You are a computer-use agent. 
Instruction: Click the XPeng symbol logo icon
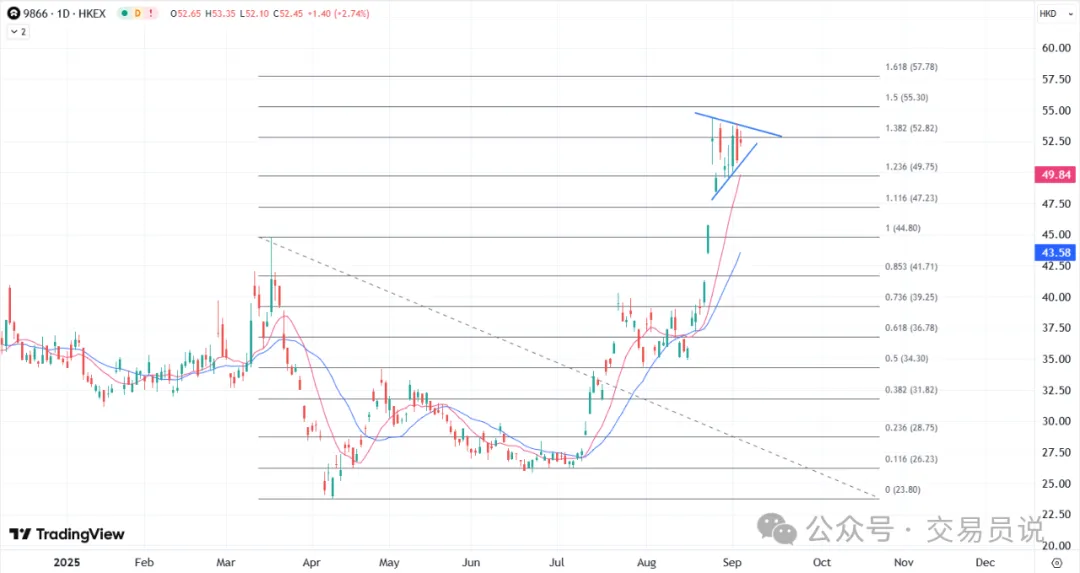14,14
